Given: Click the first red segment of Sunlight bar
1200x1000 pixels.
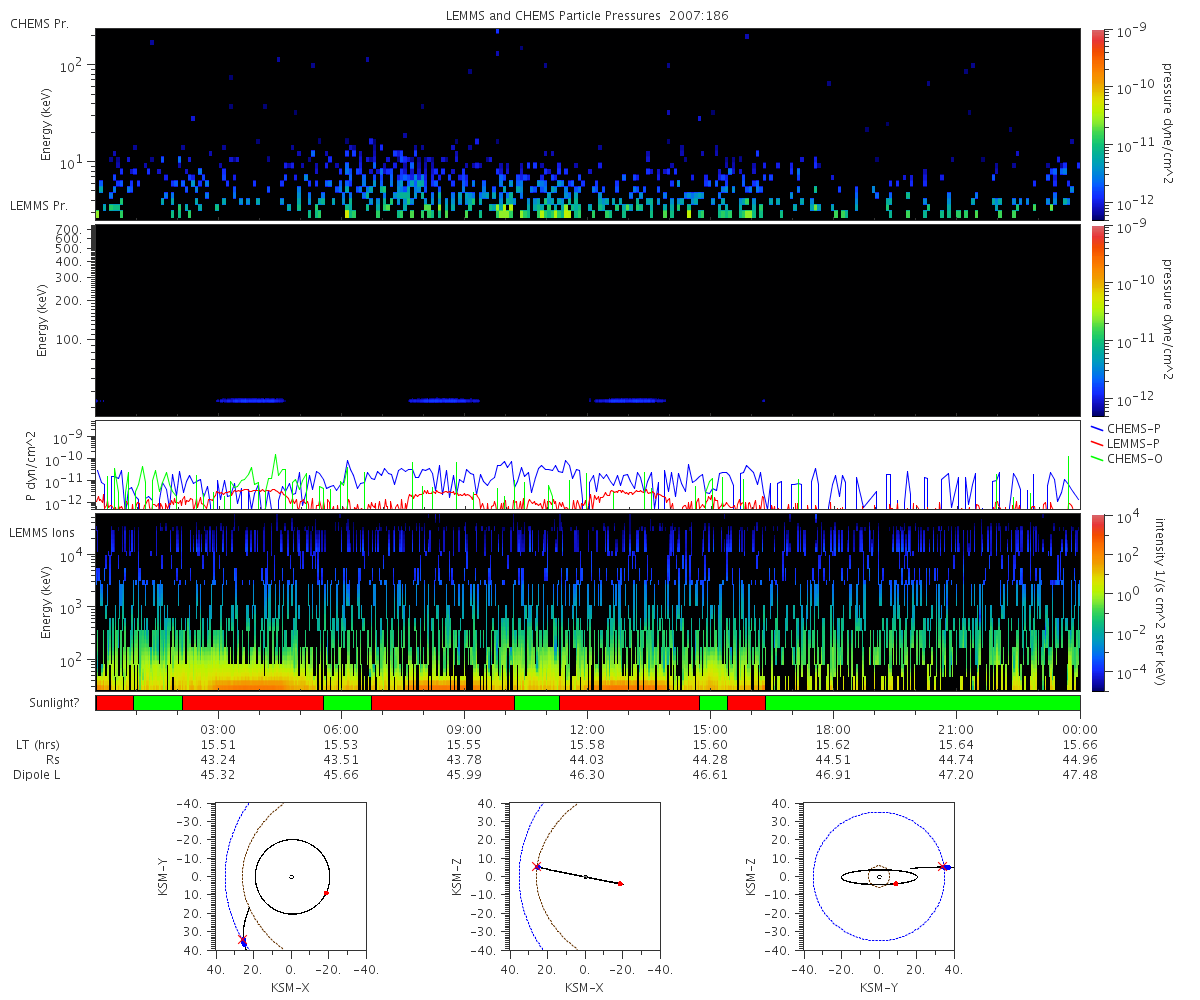Looking at the screenshot, I should click(115, 703).
